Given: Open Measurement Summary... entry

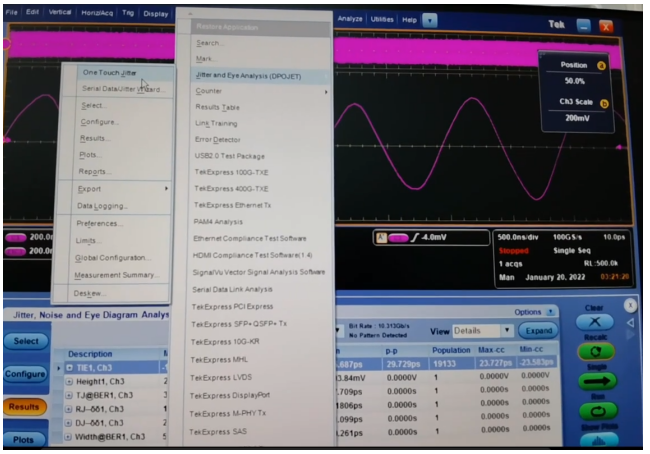Looking at the screenshot, I should coord(116,275).
